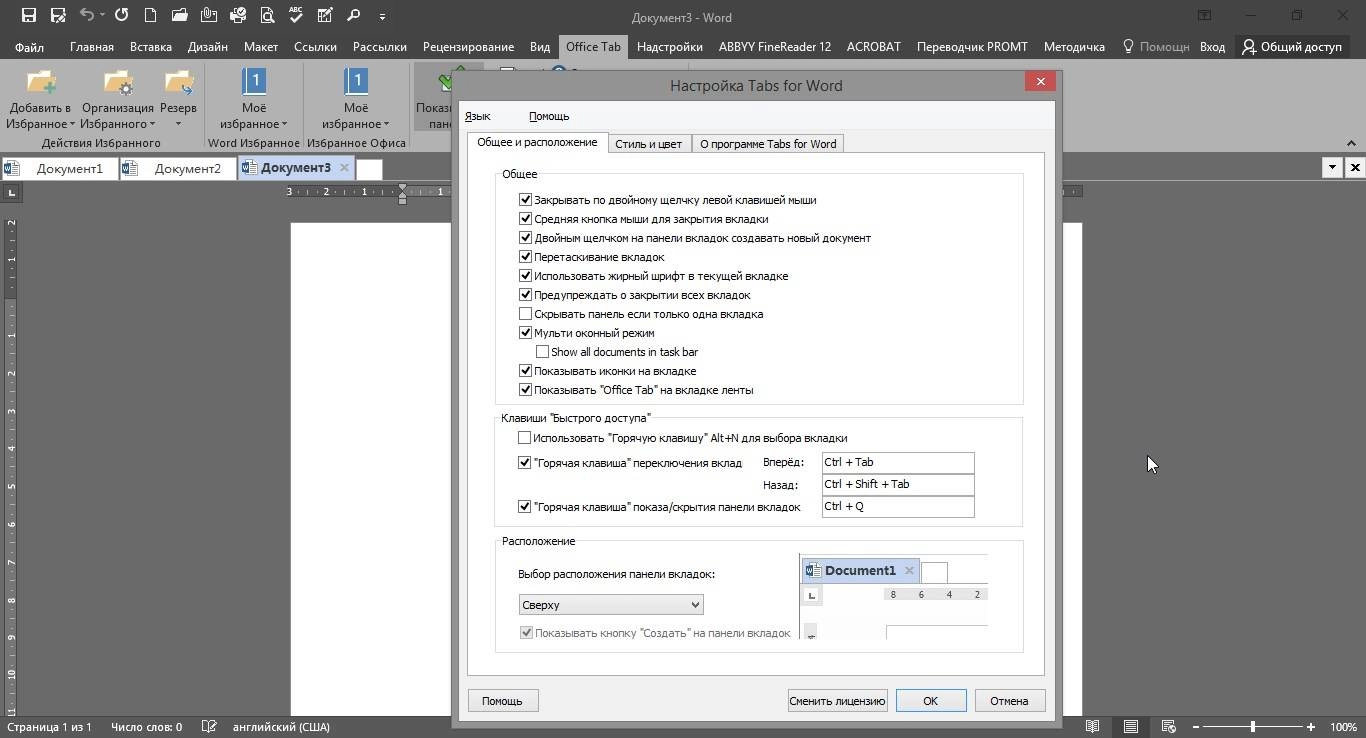This screenshot has height=738, width=1366.
Task: Switch to Стиль и цвет tab
Action: pos(648,144)
